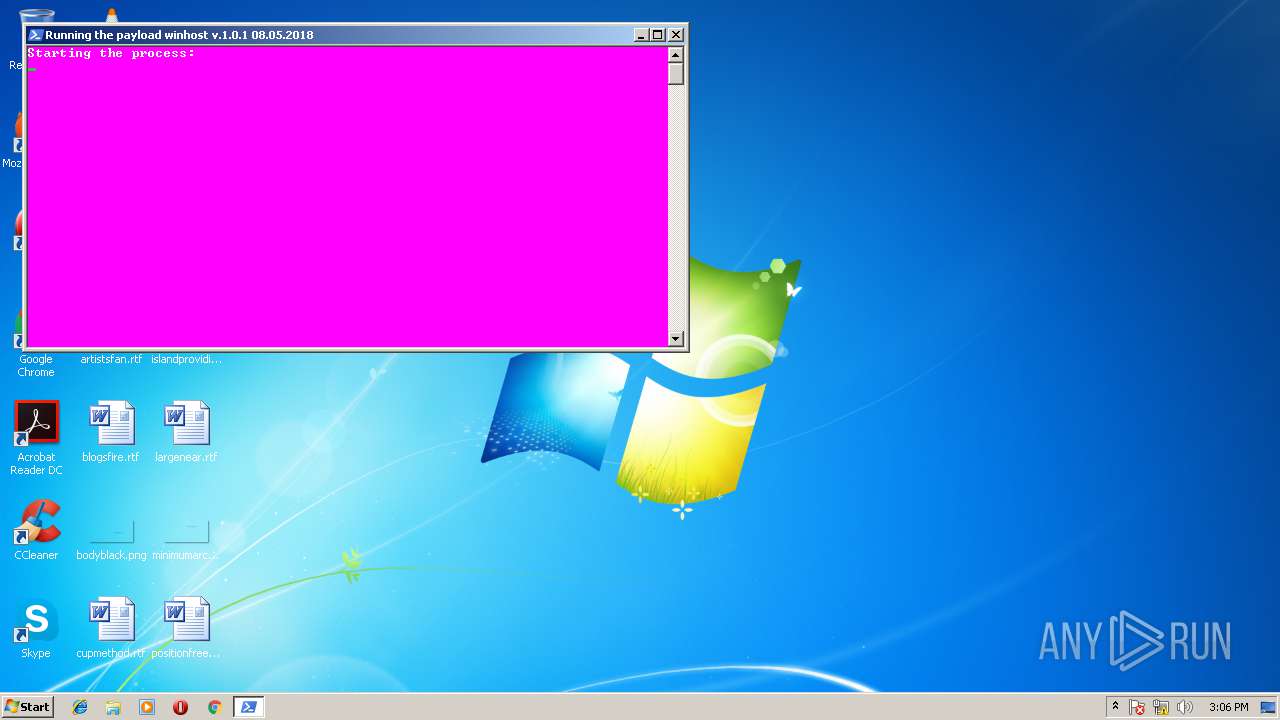
Task: Open the network status tray icon
Action: (x=1161, y=707)
